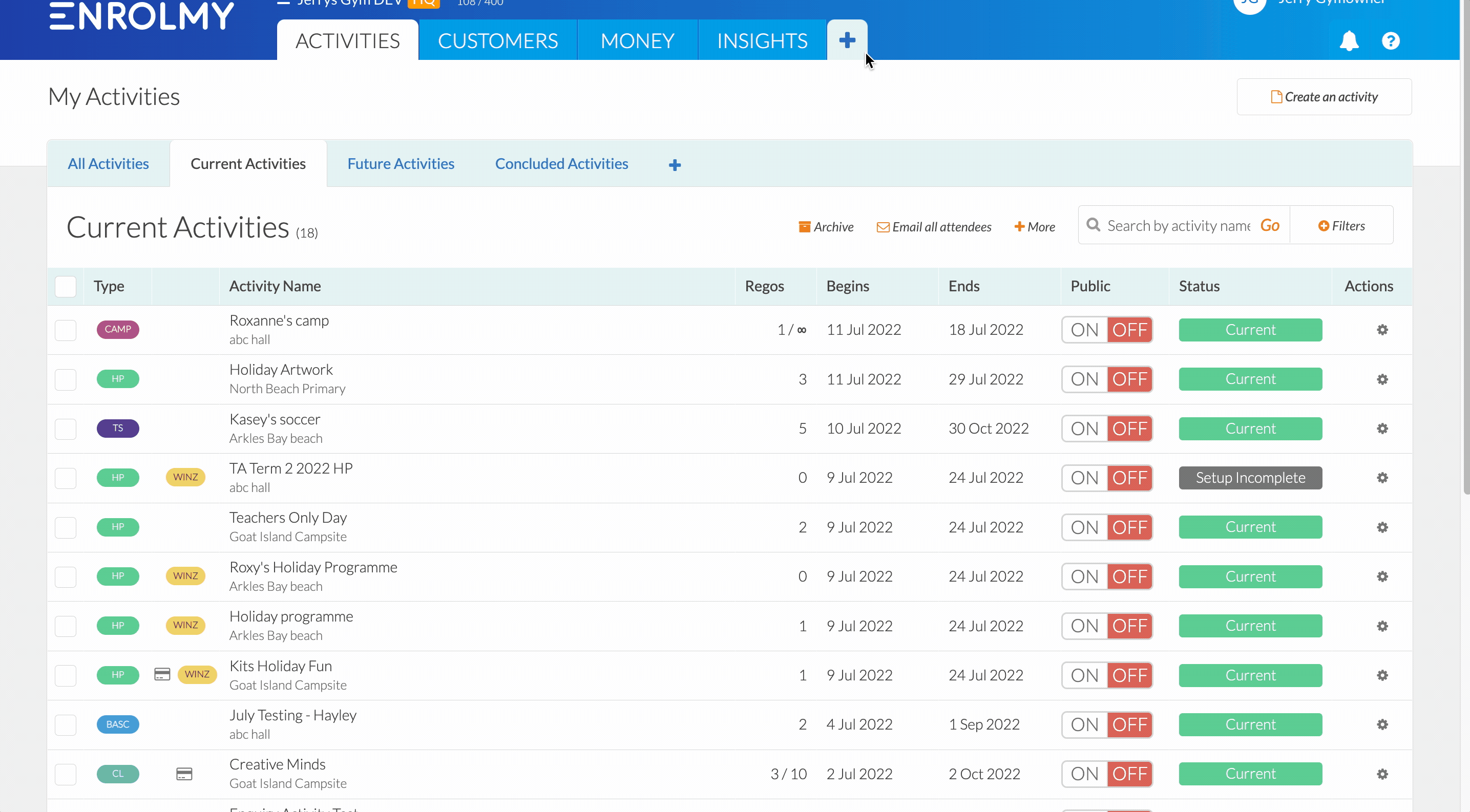Tick the checkbox for Teachers Only Day
Image resolution: width=1470 pixels, height=812 pixels.
[66, 527]
